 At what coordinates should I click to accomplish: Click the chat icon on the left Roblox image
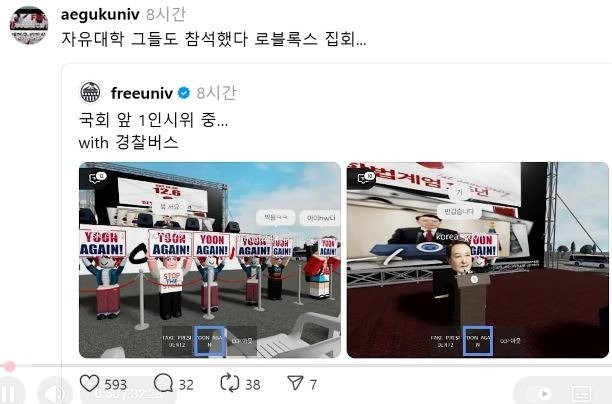(x=97, y=178)
